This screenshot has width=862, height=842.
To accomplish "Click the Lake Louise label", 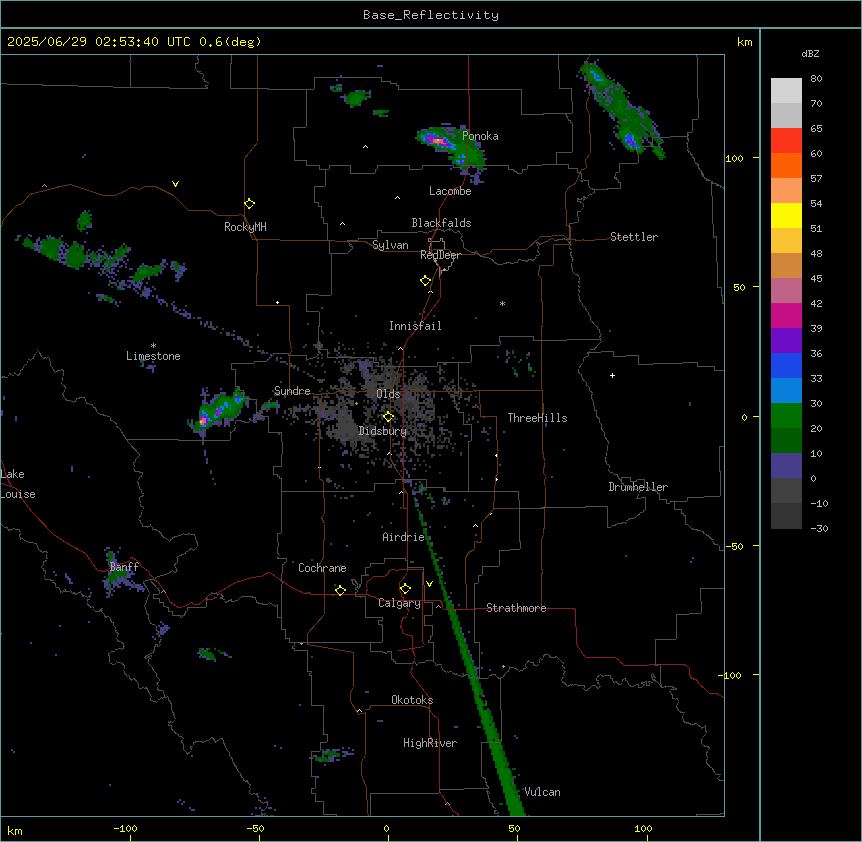I will point(18,484).
